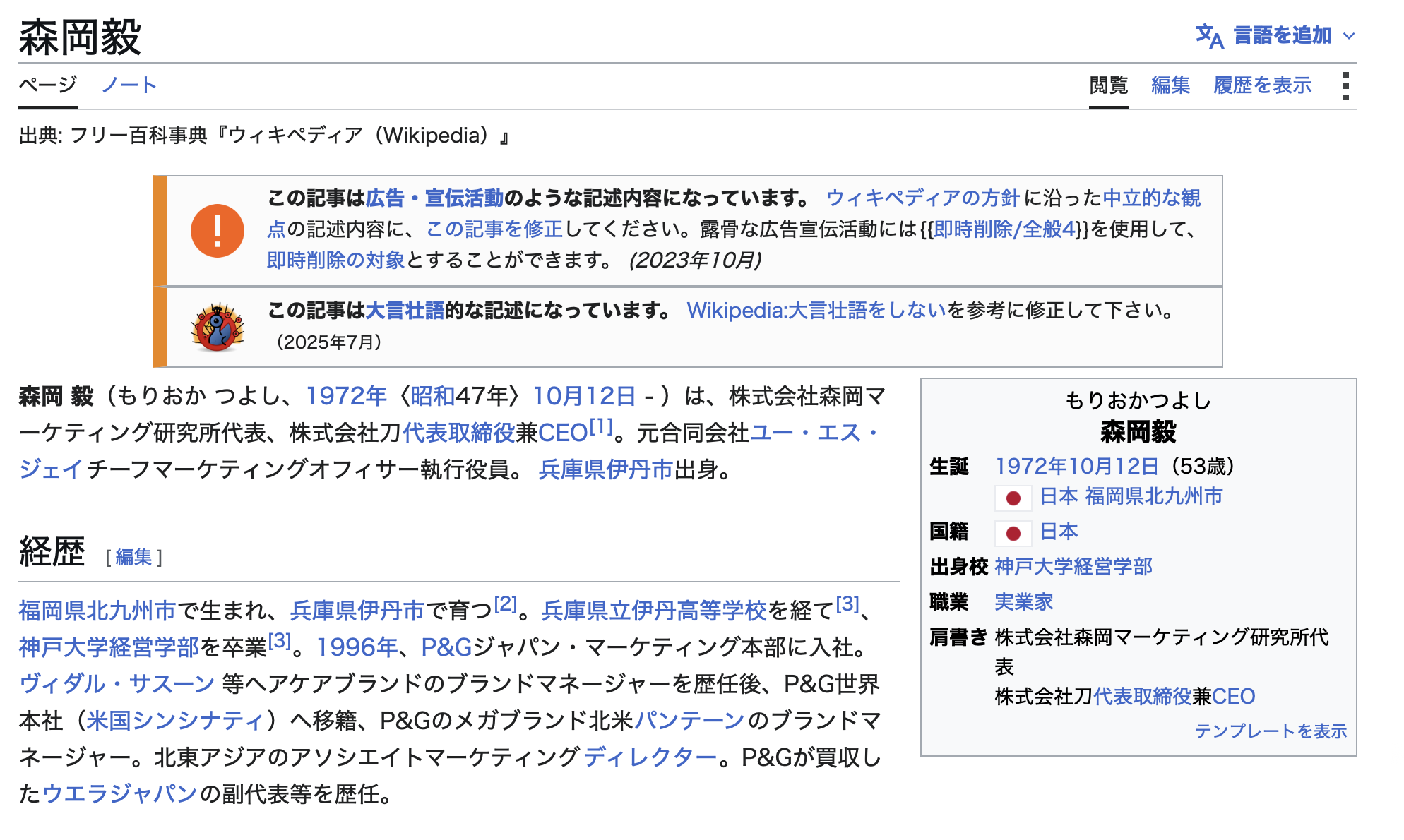Click the infobox label 職業
The width and height of the screenshot is (1404, 840).
949,602
